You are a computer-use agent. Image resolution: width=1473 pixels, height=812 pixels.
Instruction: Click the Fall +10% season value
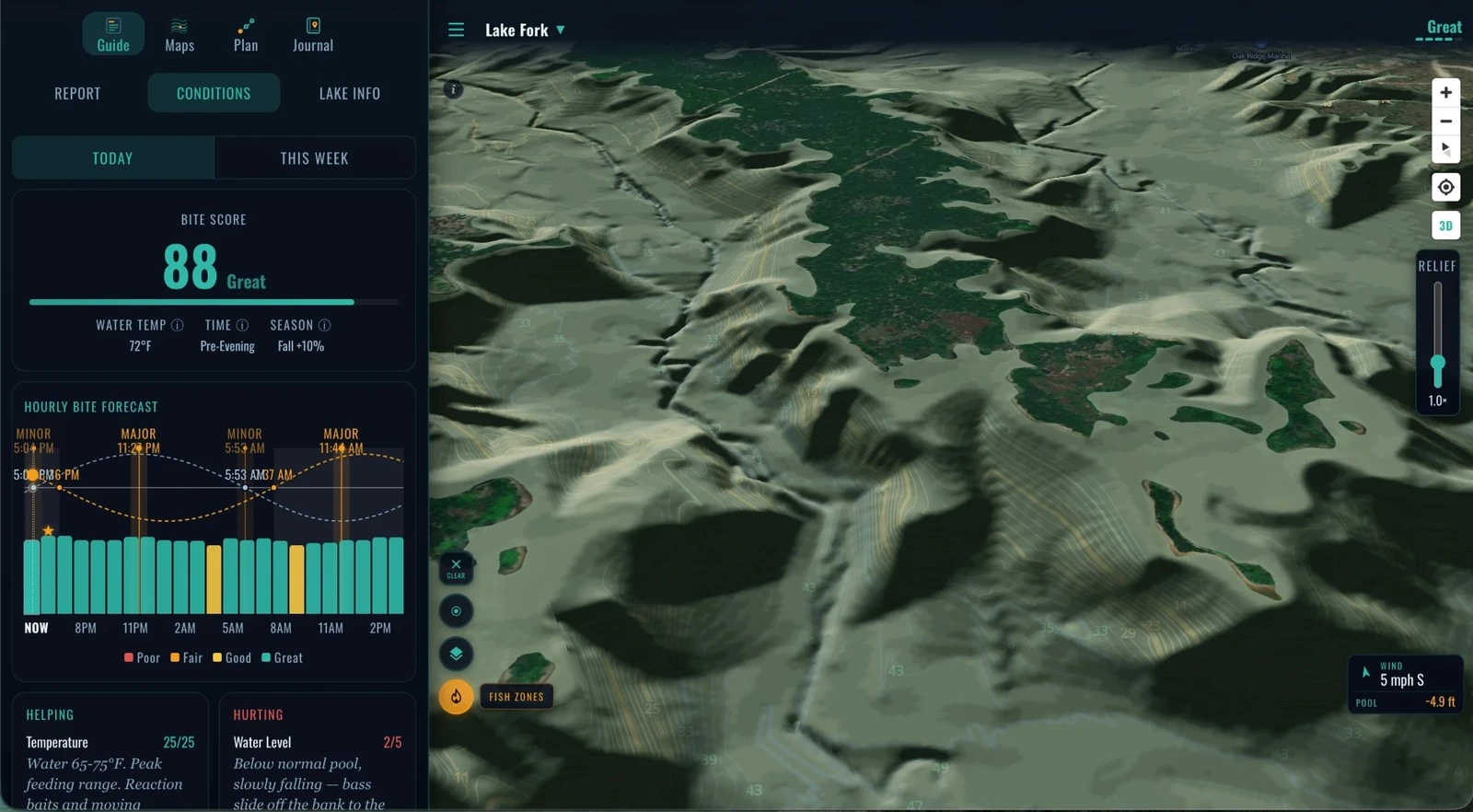[x=301, y=346]
